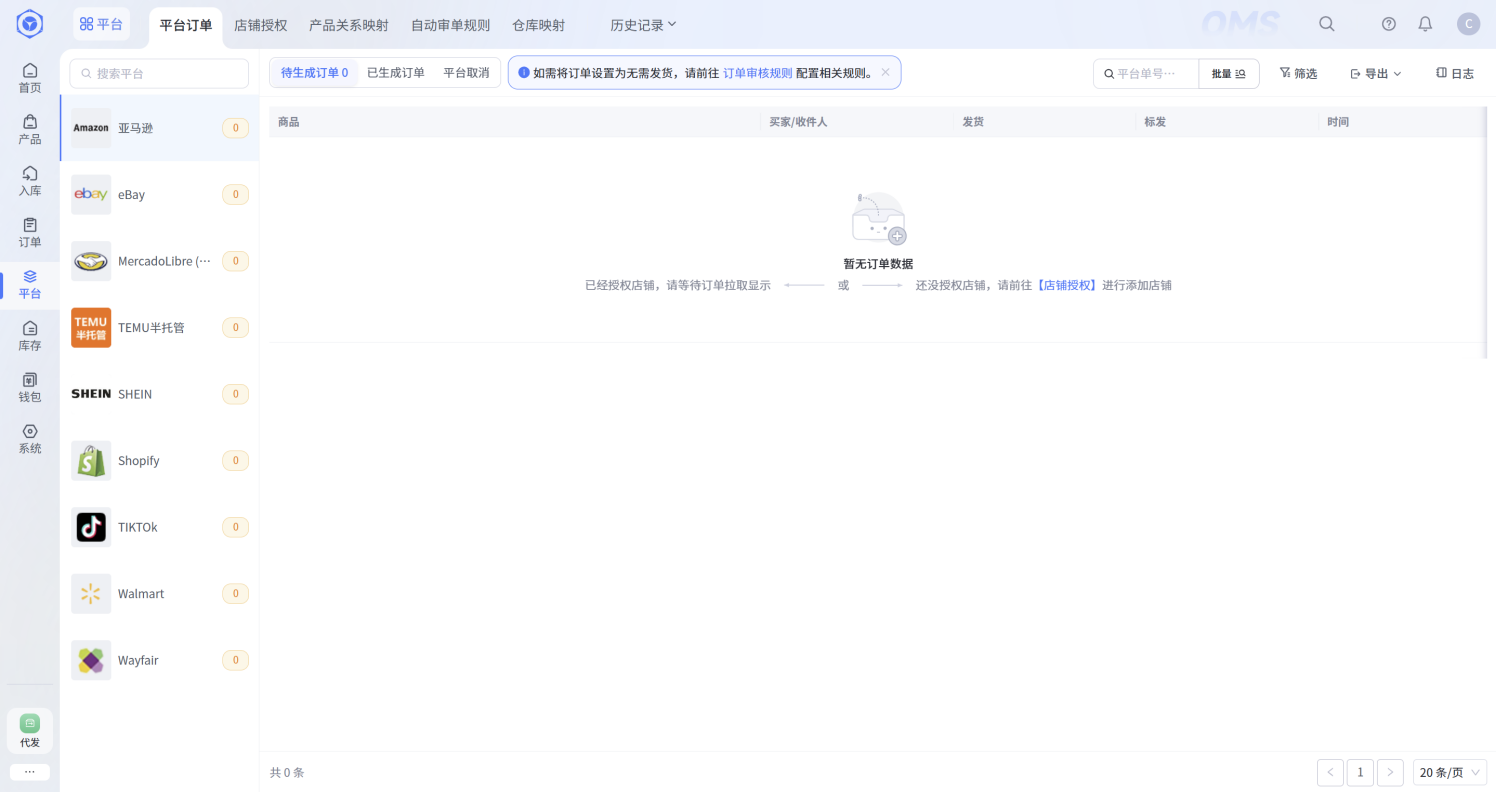
Task: Close the info tip banner
Action: pyautogui.click(x=885, y=72)
